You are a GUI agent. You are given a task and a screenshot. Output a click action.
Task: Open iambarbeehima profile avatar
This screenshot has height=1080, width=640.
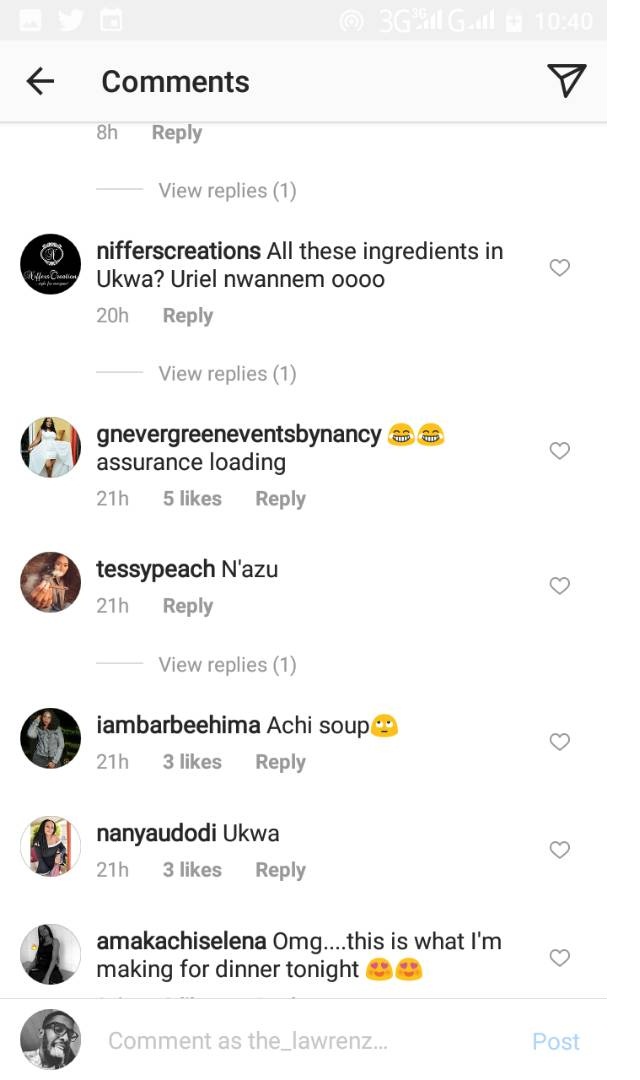click(50, 738)
